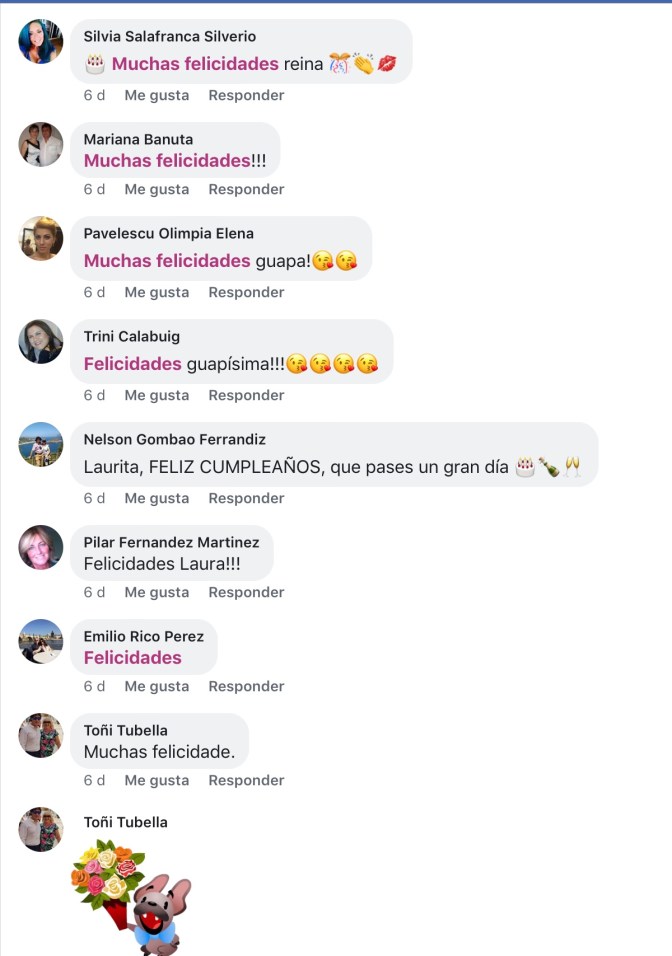Reply to Mariana Banuta's comment
This screenshot has width=672, height=956.
point(246,189)
